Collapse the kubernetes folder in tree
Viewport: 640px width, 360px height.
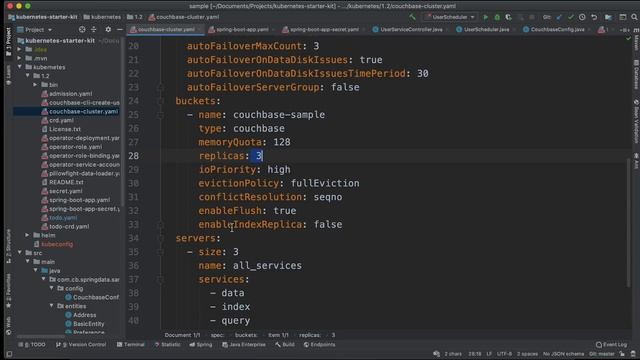point(20,67)
